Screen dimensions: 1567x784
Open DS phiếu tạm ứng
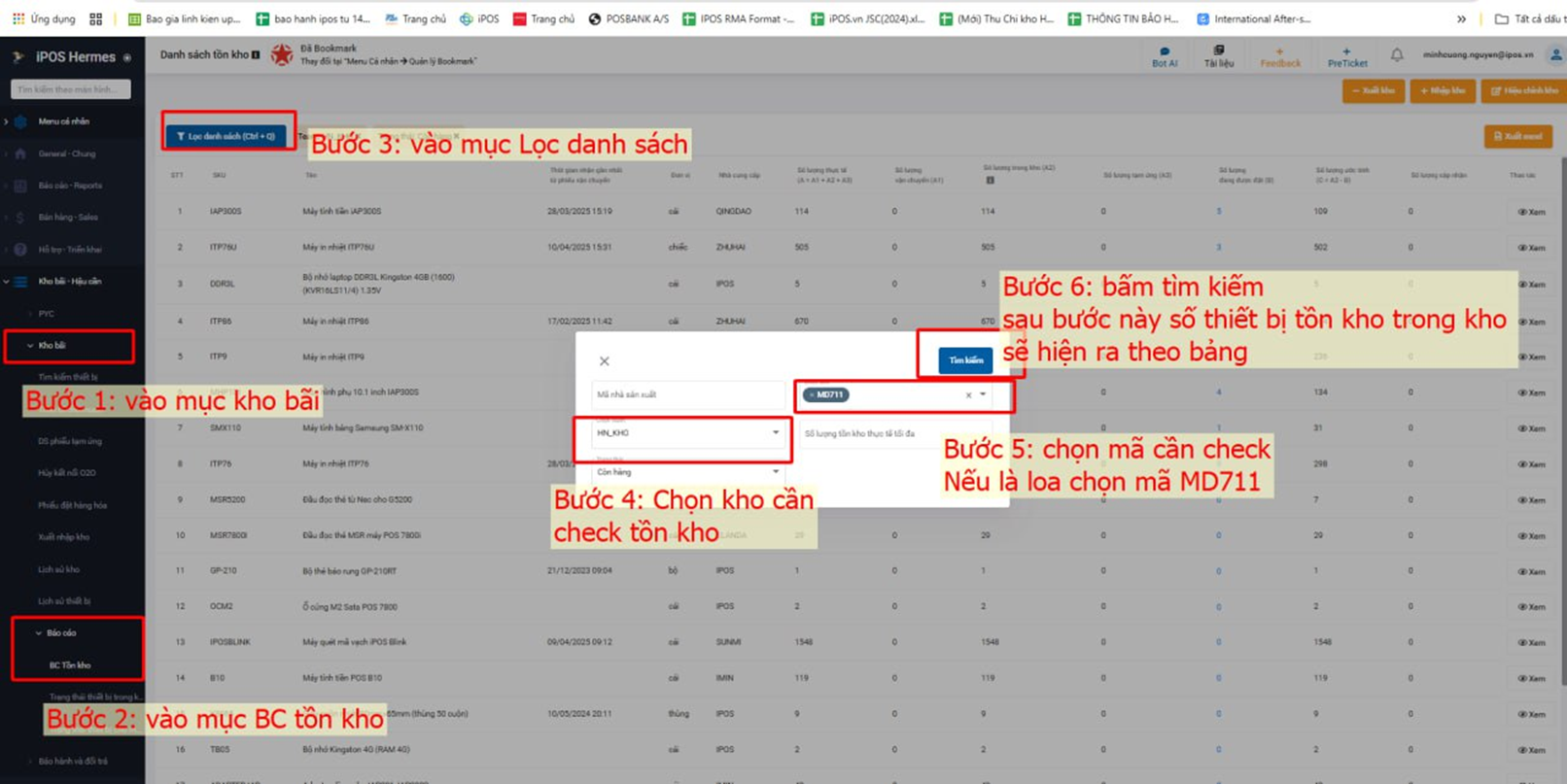pyautogui.click(x=70, y=441)
